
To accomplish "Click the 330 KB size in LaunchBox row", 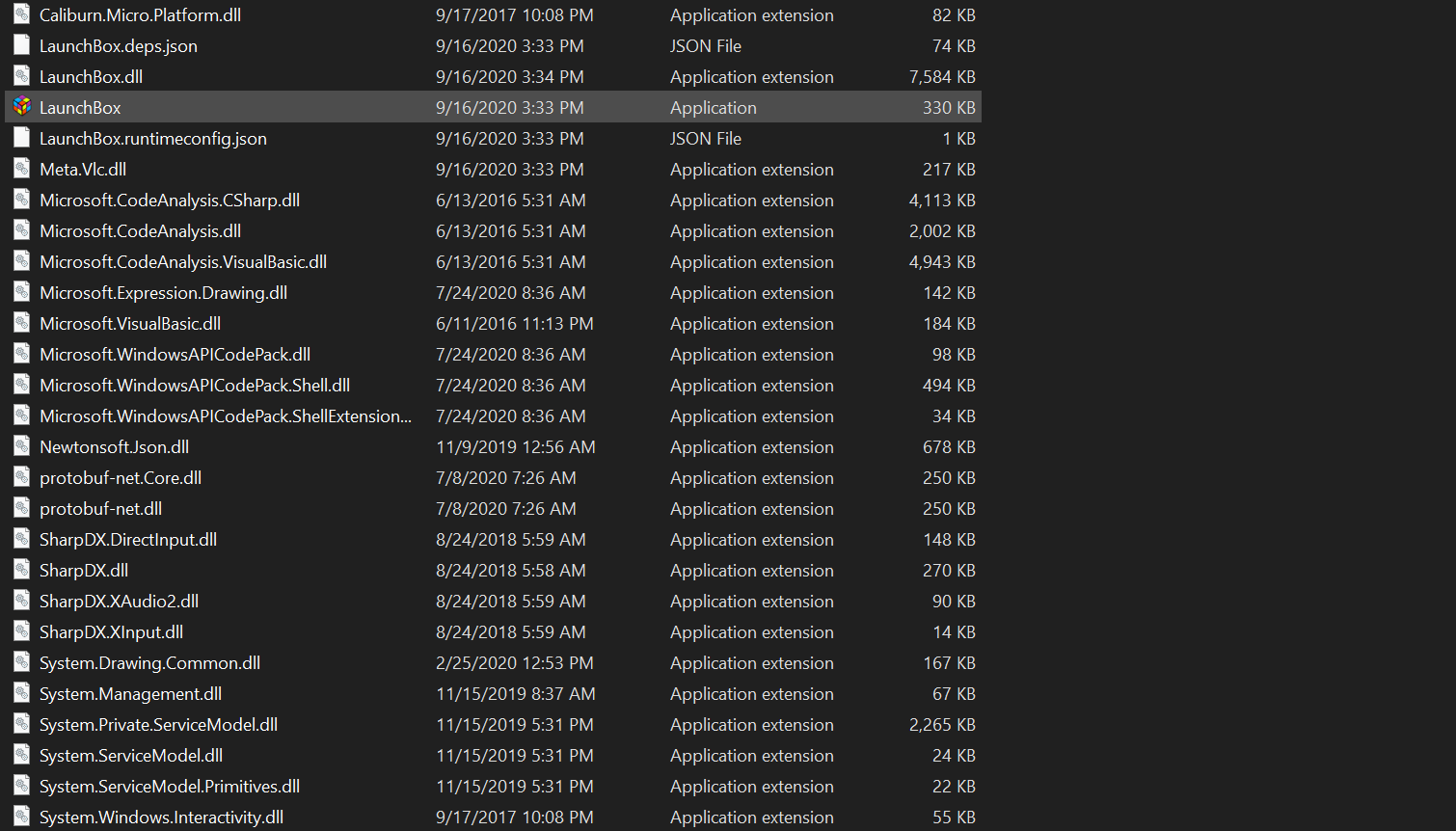I will point(949,108).
